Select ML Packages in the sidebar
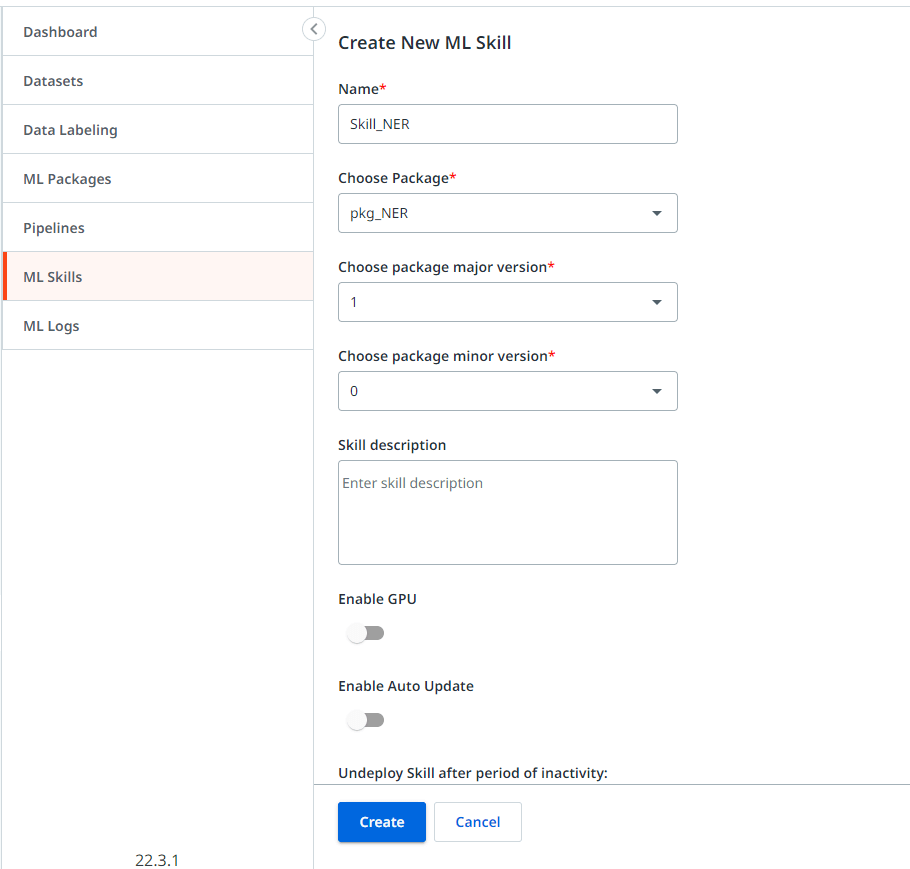Viewport: 910px width, 869px height. tap(158, 179)
